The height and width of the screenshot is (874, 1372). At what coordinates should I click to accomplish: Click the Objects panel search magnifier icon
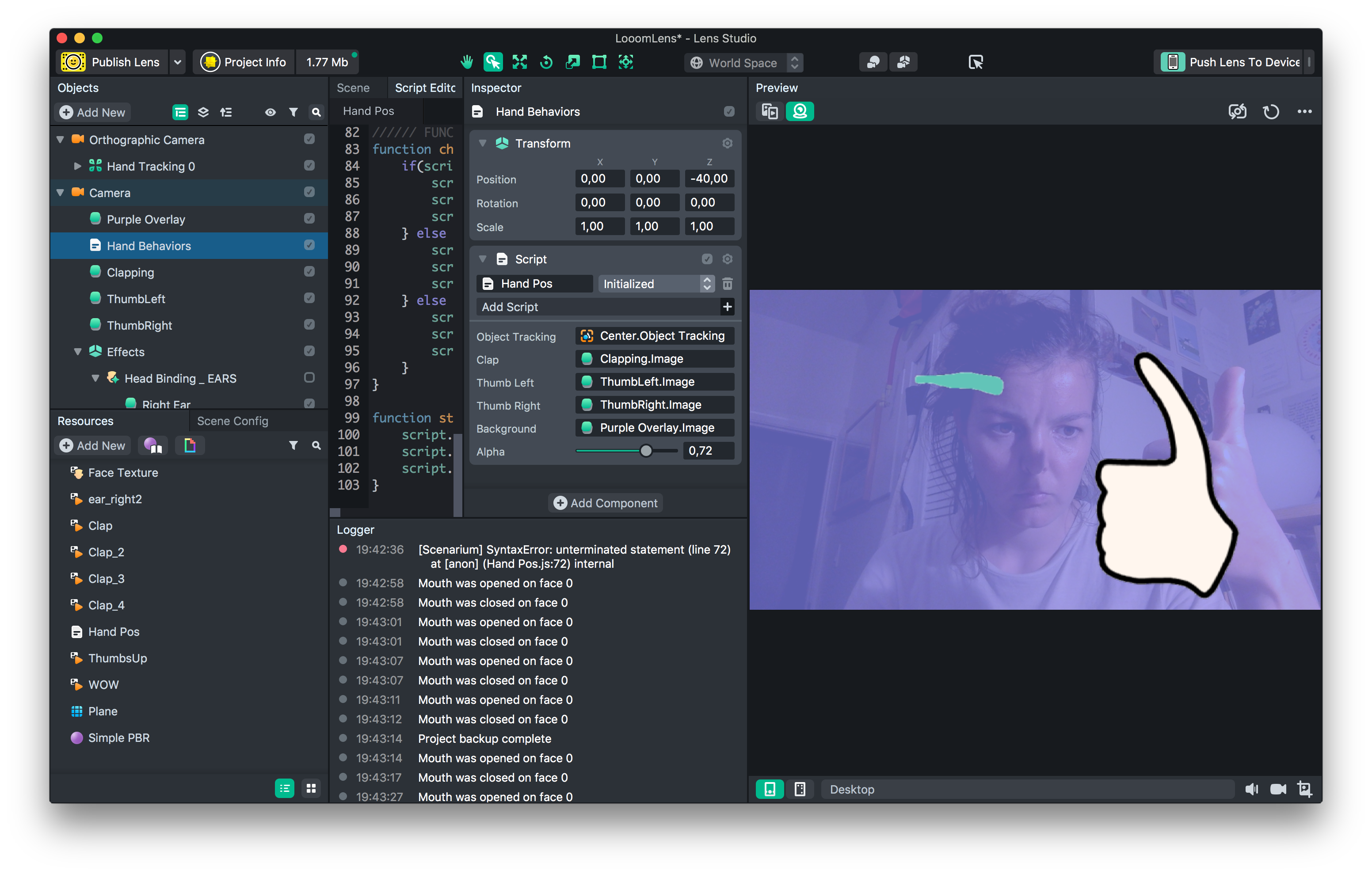point(316,112)
